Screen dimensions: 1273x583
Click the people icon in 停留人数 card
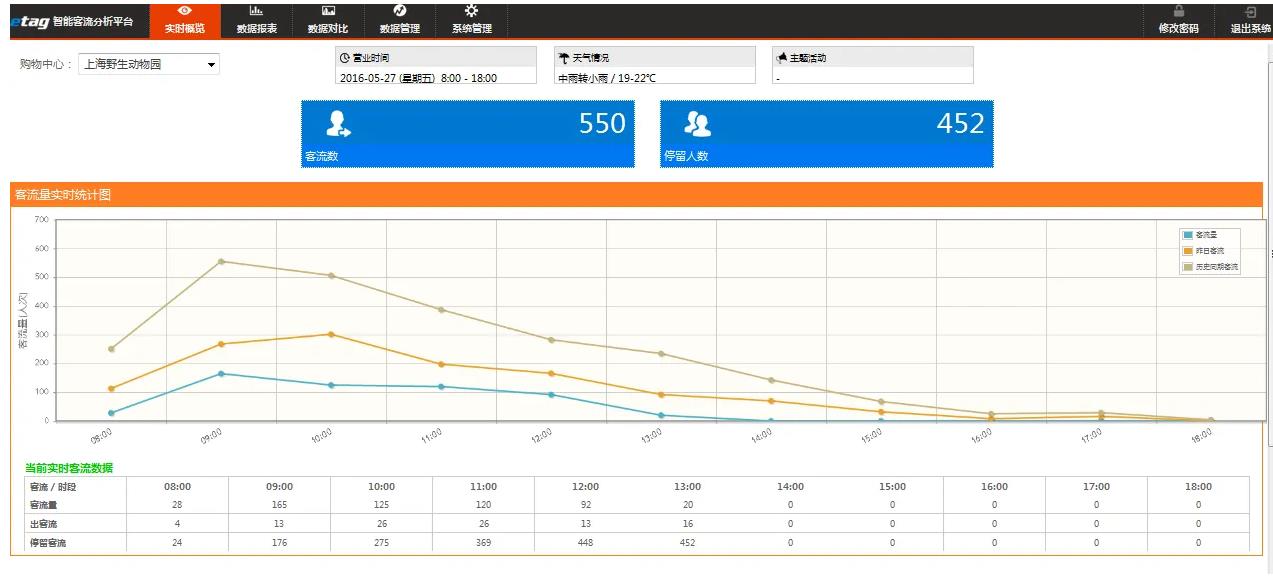tap(696, 124)
